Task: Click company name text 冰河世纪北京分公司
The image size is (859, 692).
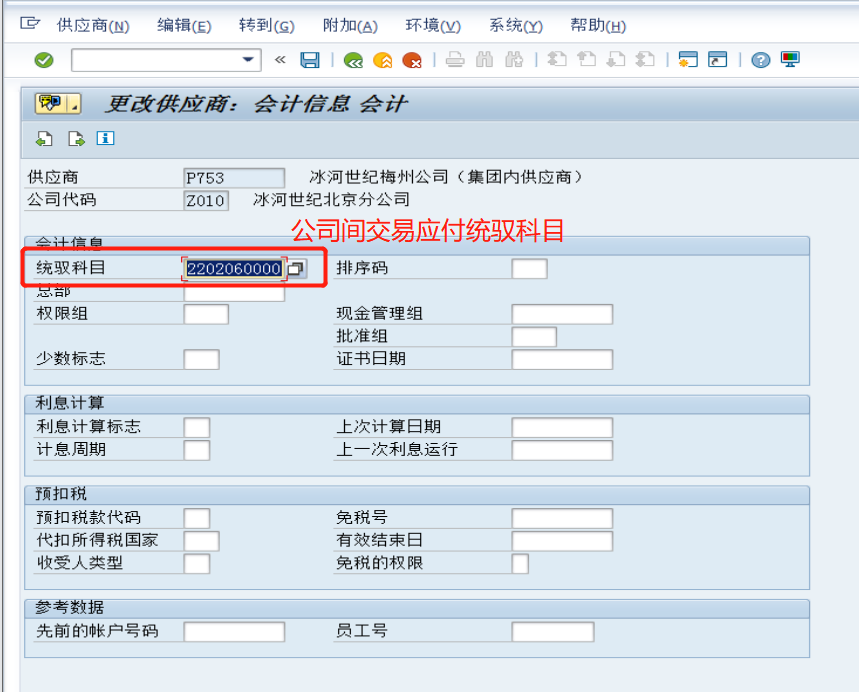Action: 331,199
